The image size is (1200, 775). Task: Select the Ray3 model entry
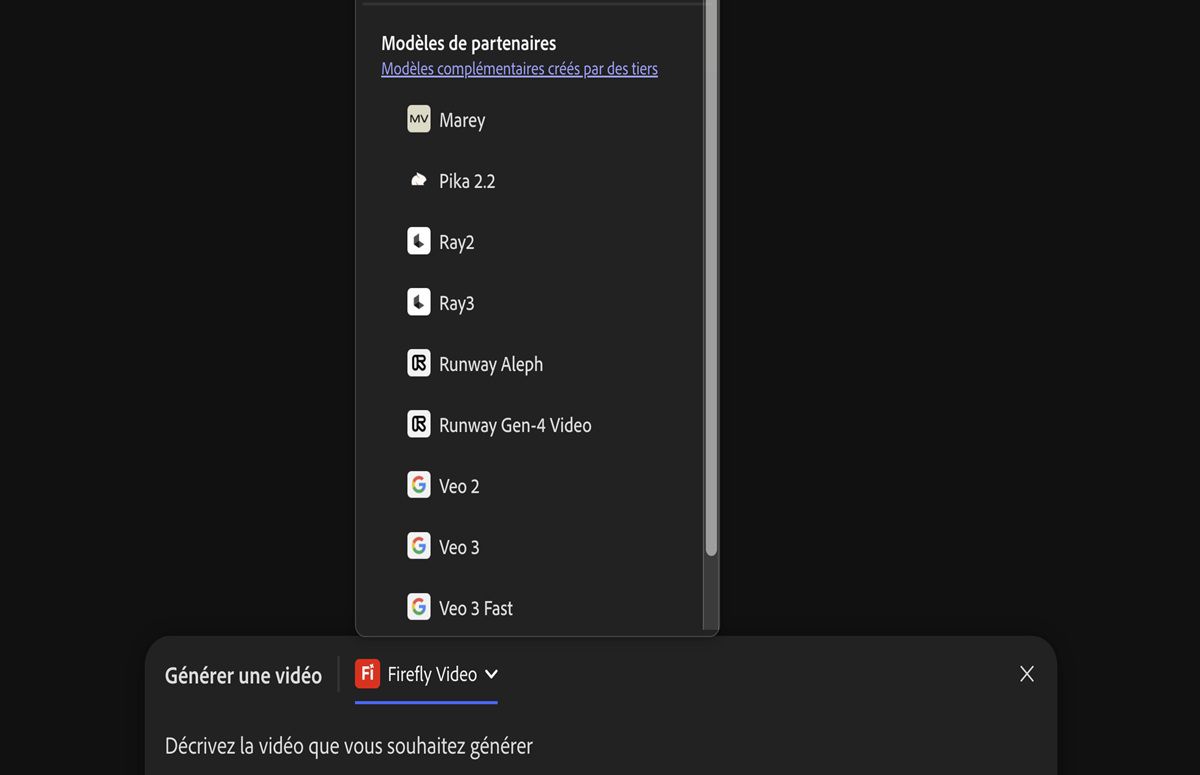click(x=457, y=303)
